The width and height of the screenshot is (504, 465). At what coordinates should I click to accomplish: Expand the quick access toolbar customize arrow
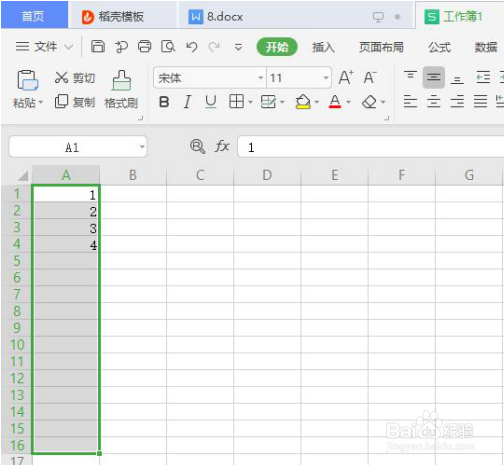pos(238,47)
